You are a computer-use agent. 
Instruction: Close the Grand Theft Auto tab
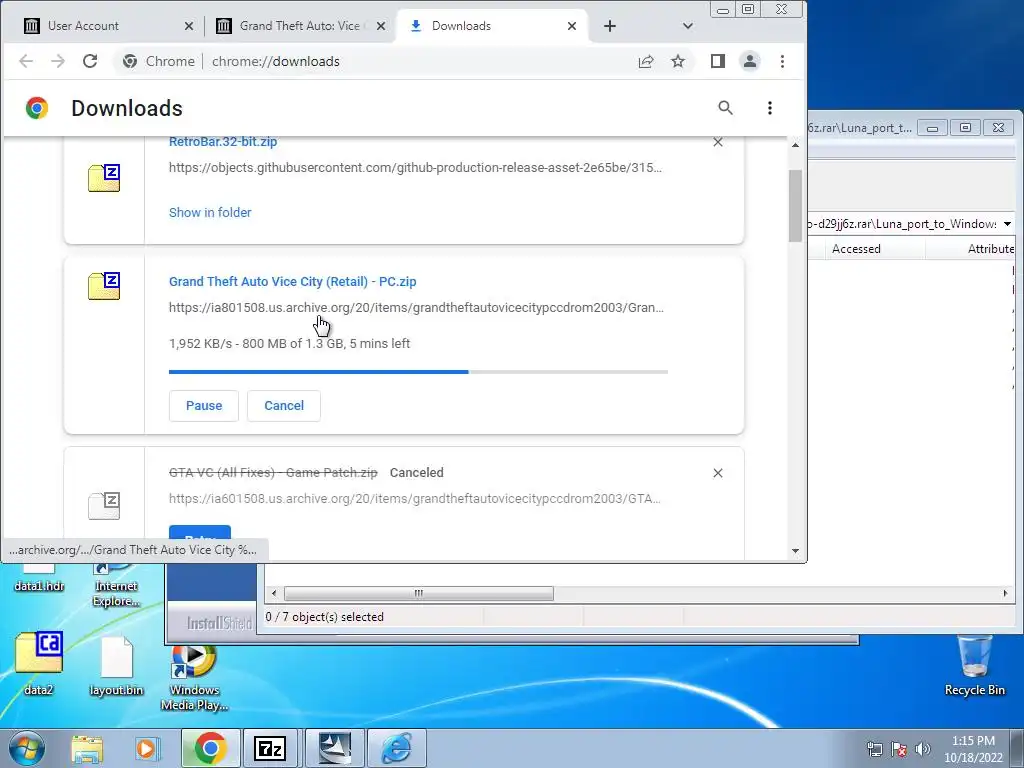click(x=381, y=26)
